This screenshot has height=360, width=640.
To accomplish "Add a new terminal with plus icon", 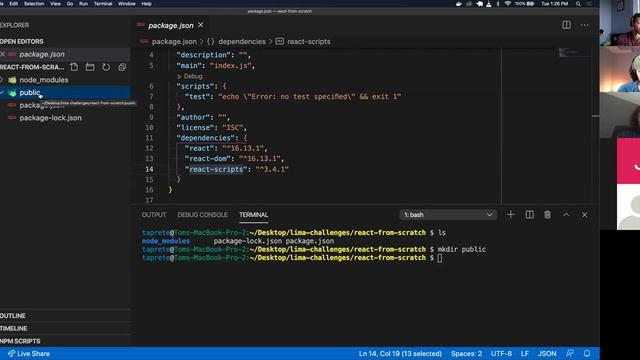I will tap(510, 215).
